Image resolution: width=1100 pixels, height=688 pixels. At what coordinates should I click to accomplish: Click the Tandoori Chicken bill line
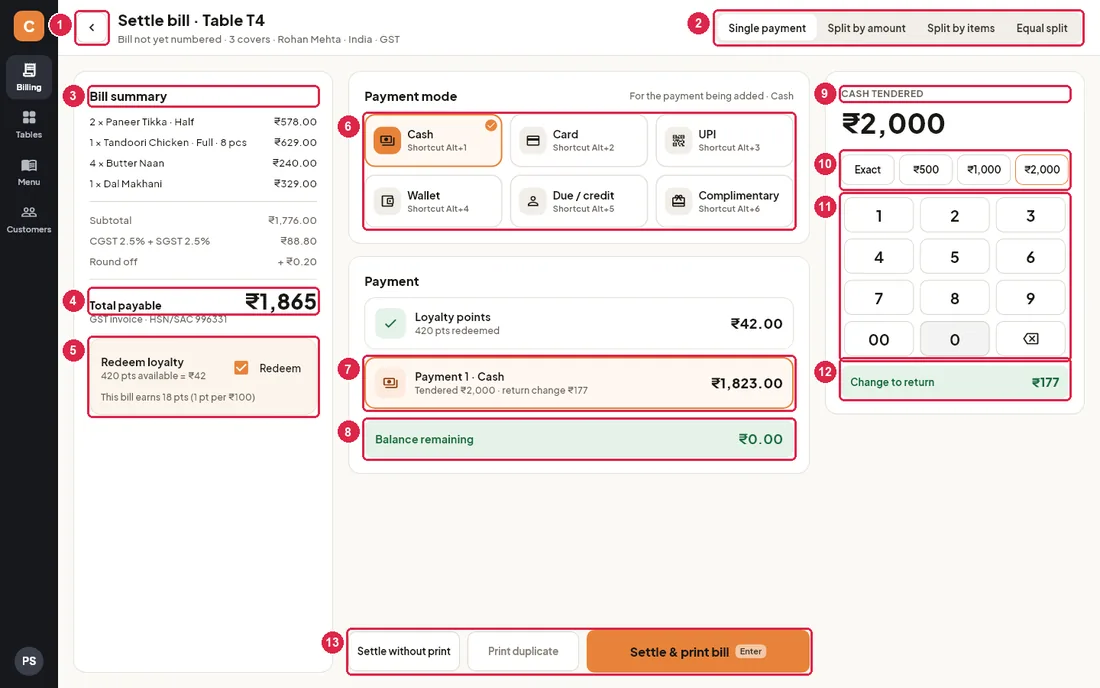203,142
